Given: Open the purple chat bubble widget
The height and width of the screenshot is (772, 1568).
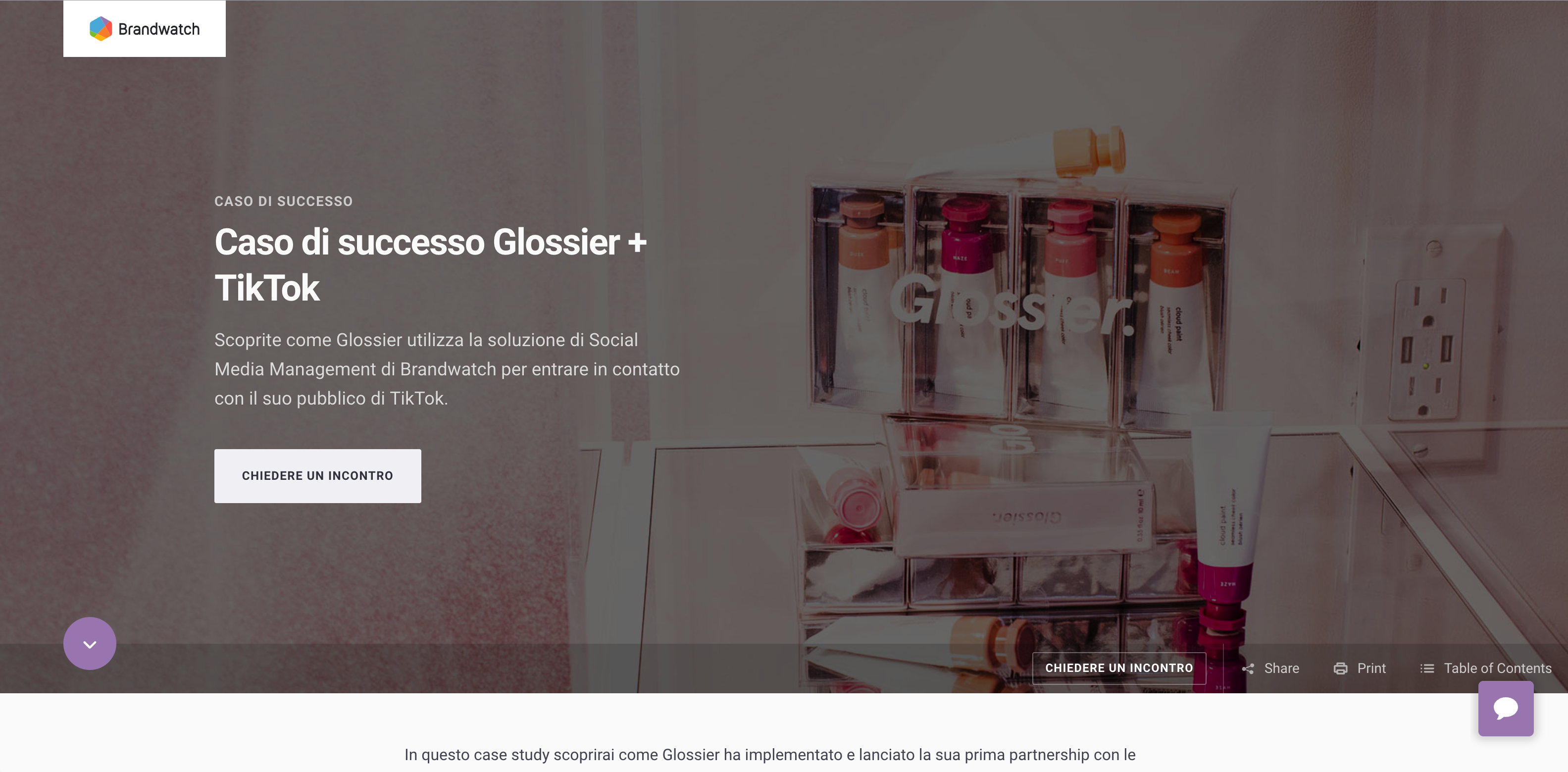Looking at the screenshot, I should (1506, 708).
